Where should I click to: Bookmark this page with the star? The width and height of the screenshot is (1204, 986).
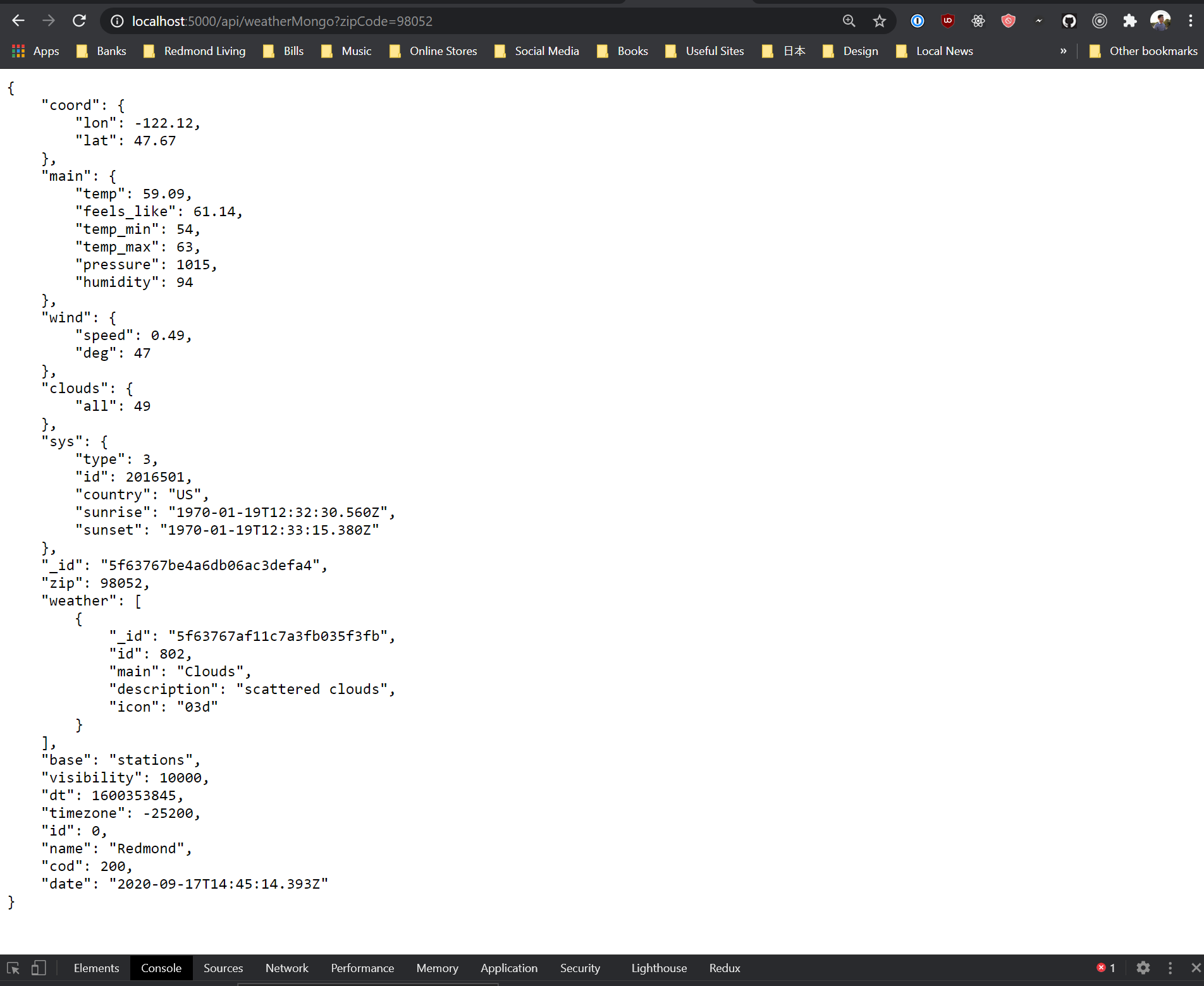click(879, 20)
